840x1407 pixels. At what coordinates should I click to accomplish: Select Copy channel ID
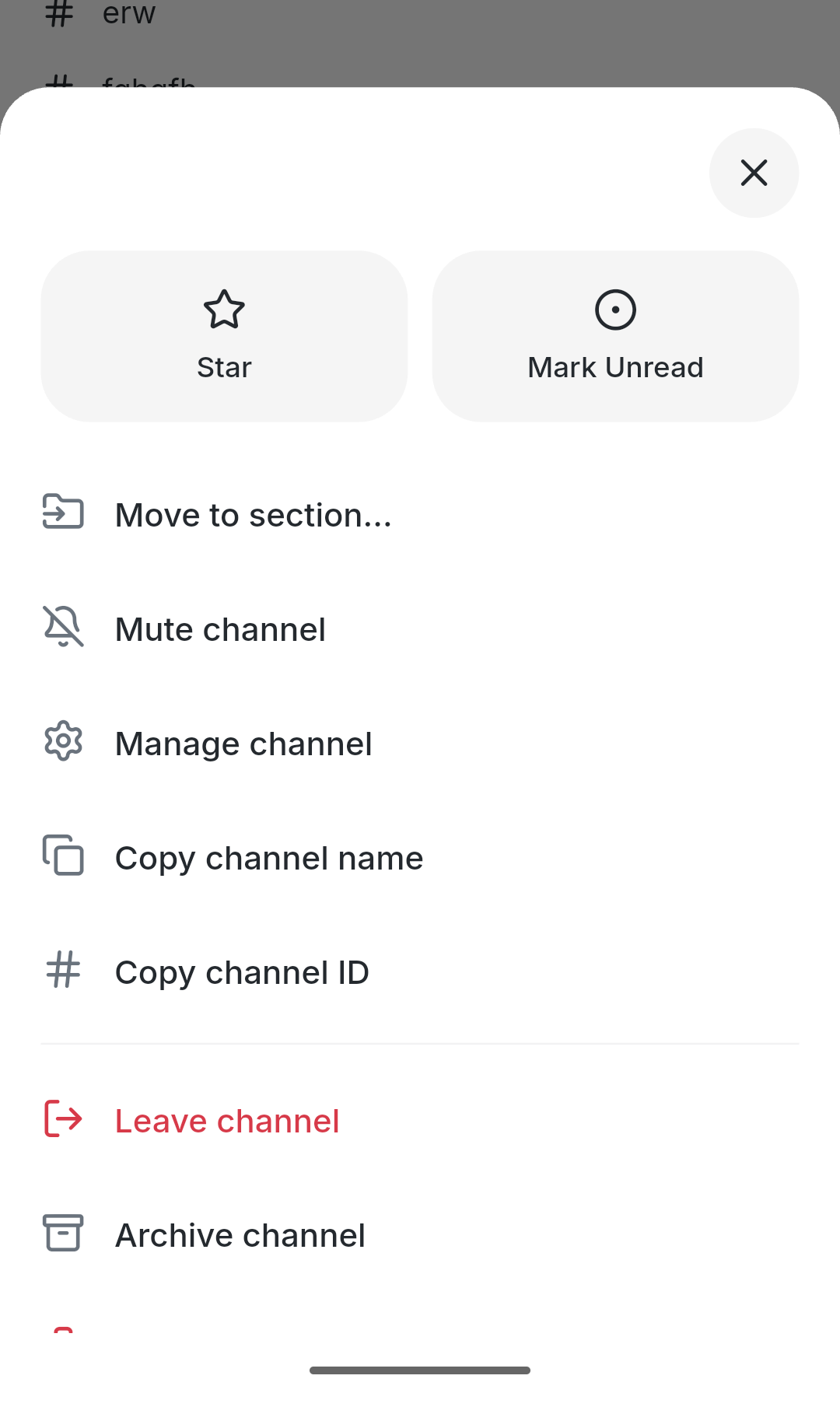pos(420,972)
